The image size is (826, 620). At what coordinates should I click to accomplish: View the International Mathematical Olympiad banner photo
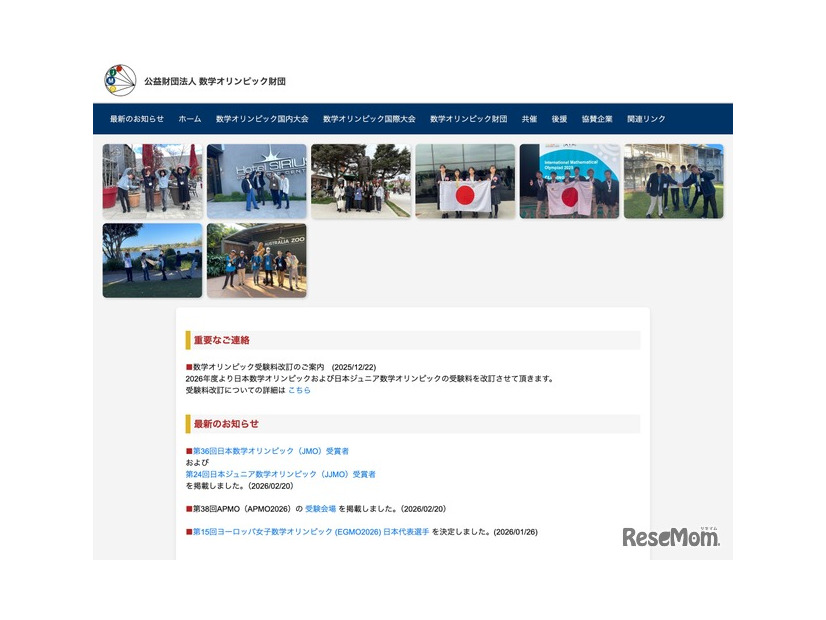point(569,181)
